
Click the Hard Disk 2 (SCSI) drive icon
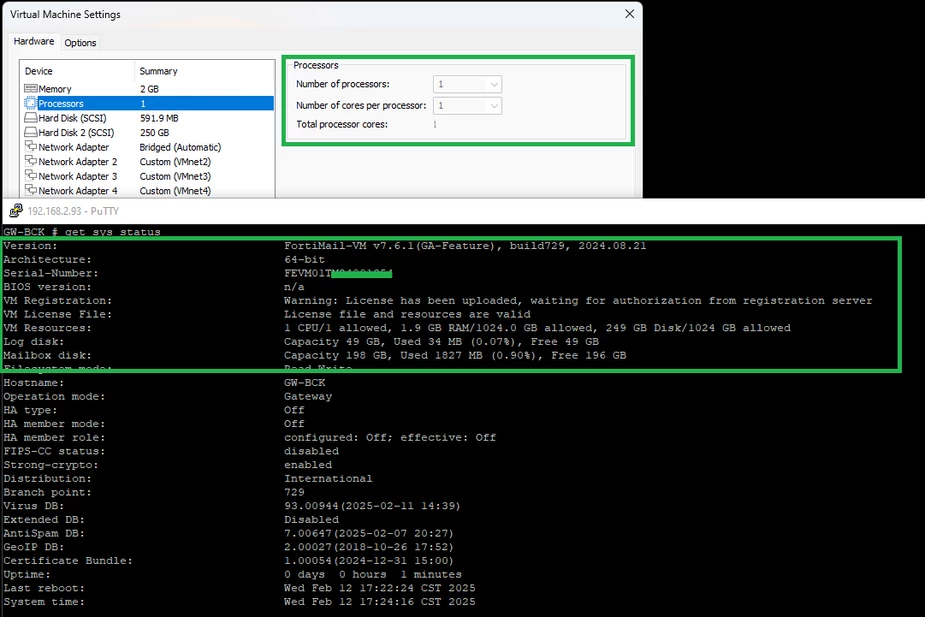(x=31, y=132)
